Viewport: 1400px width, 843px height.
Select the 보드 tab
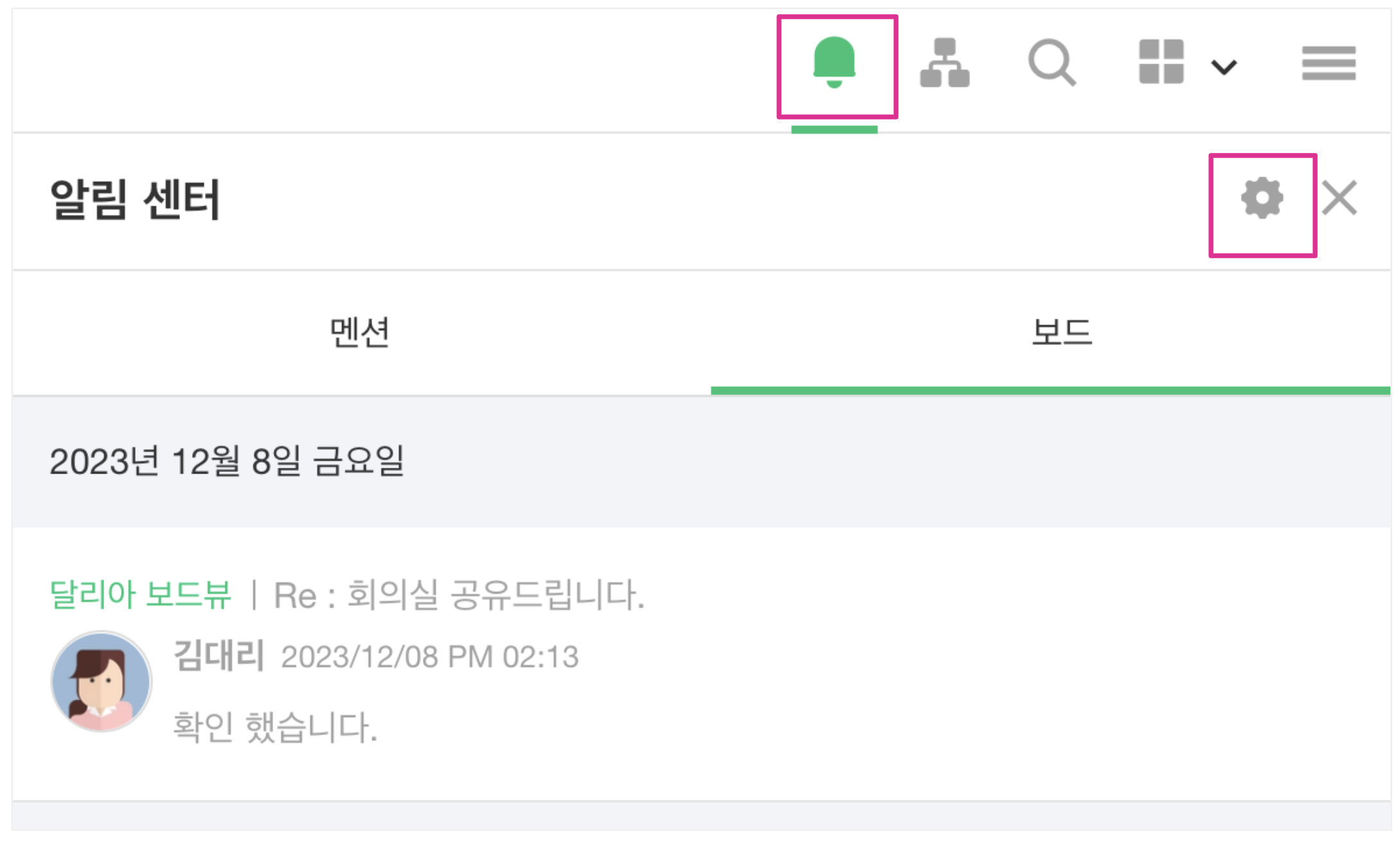pos(1062,332)
